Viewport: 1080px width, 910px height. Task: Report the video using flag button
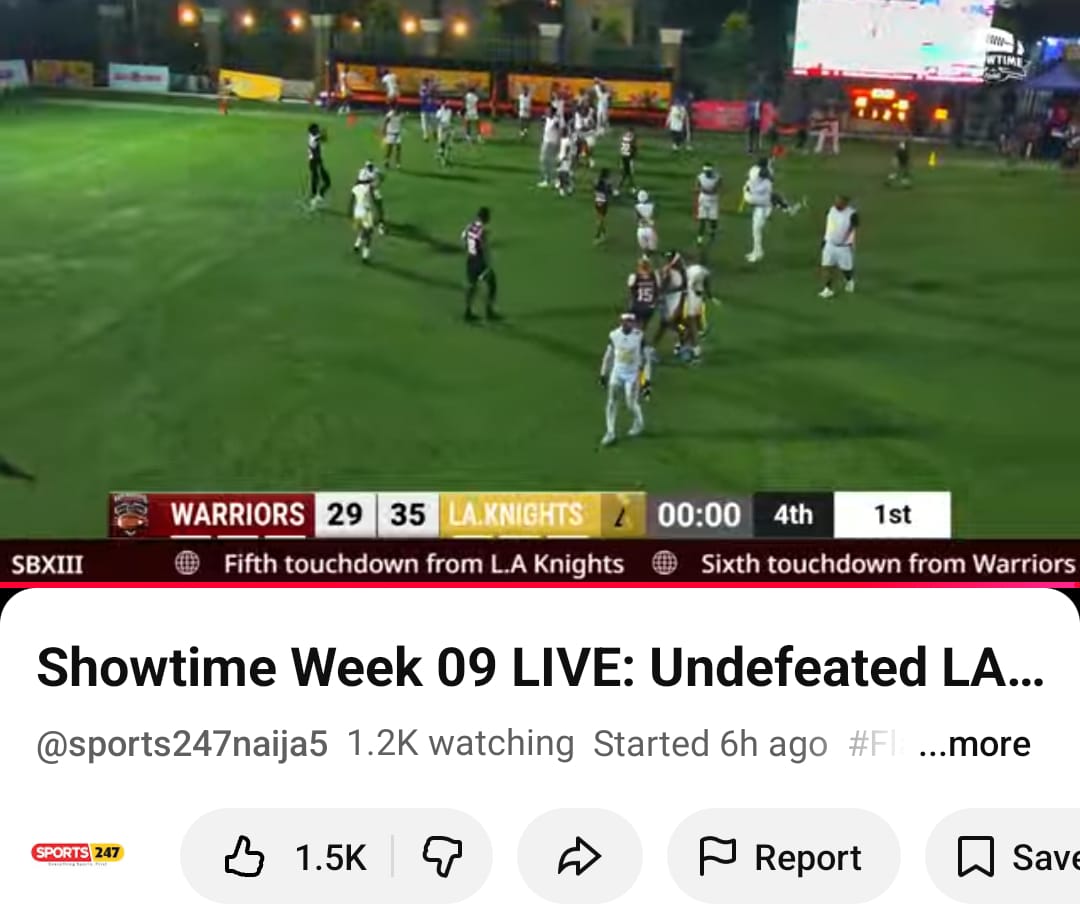pyautogui.click(x=783, y=856)
